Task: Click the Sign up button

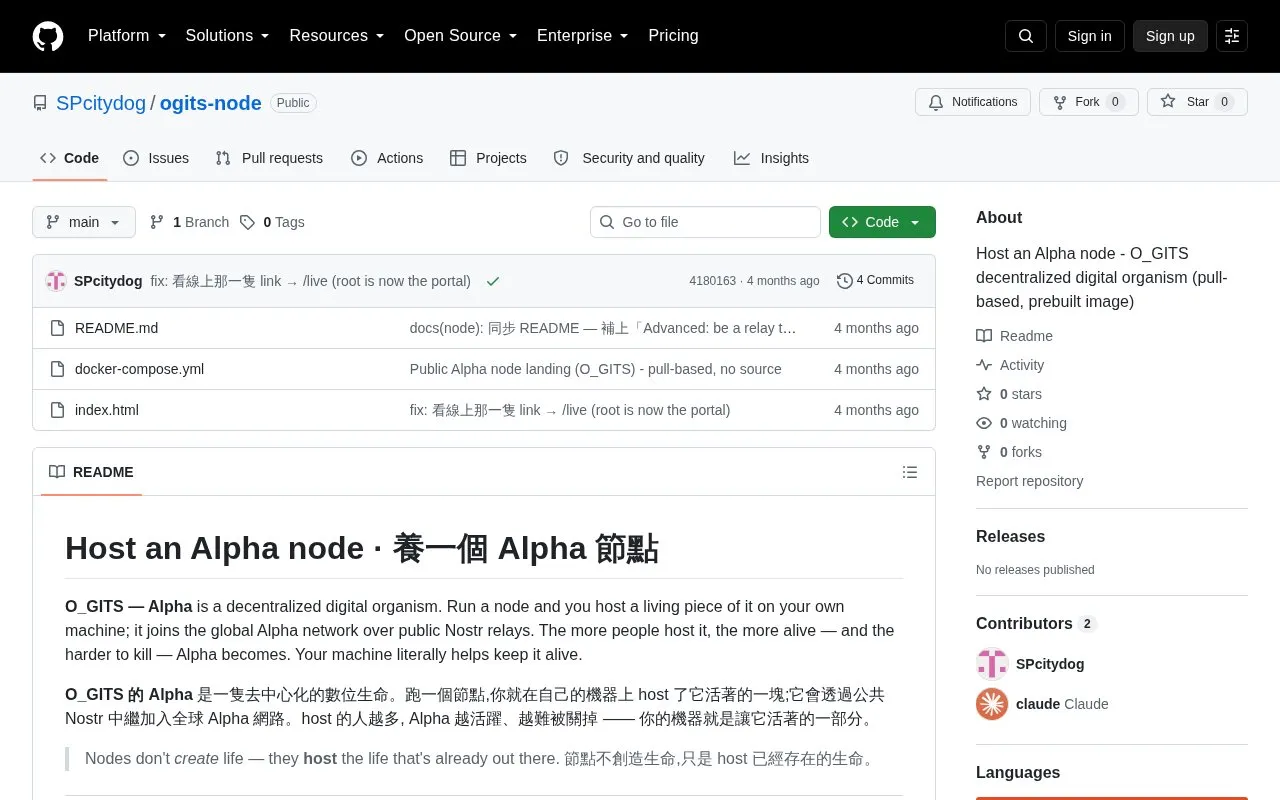Action: pyautogui.click(x=1170, y=36)
